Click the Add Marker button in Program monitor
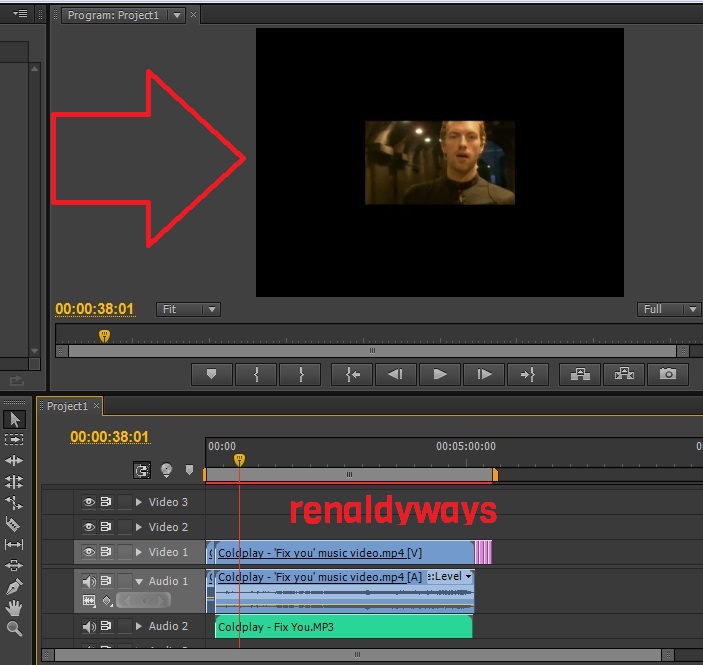 212,374
